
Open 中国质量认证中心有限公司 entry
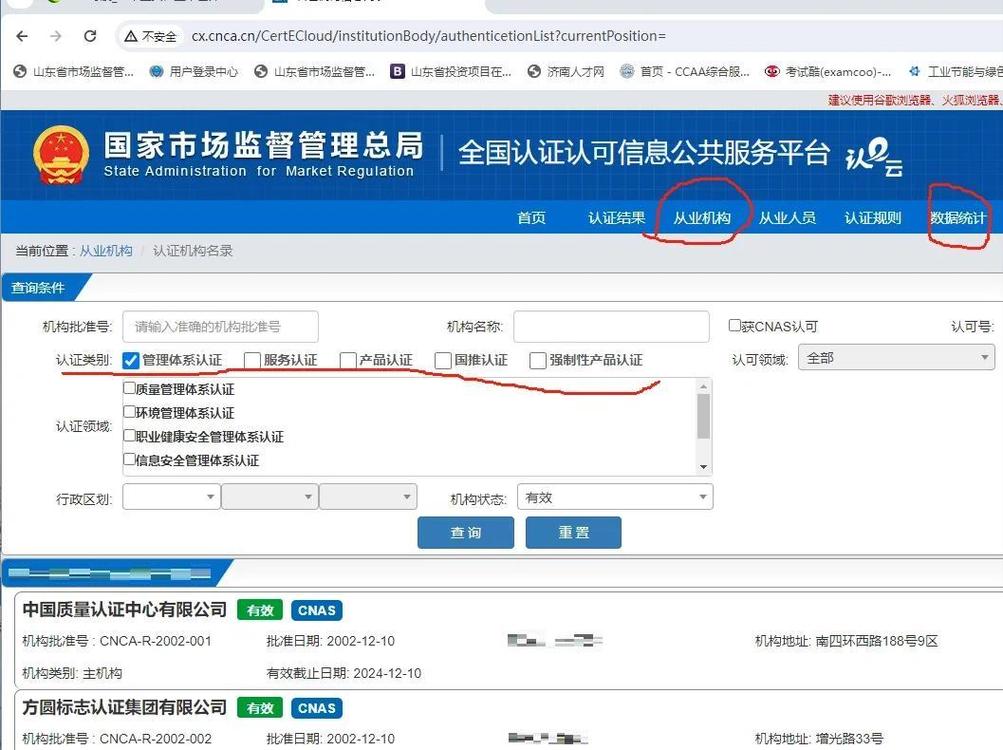[x=125, y=609]
